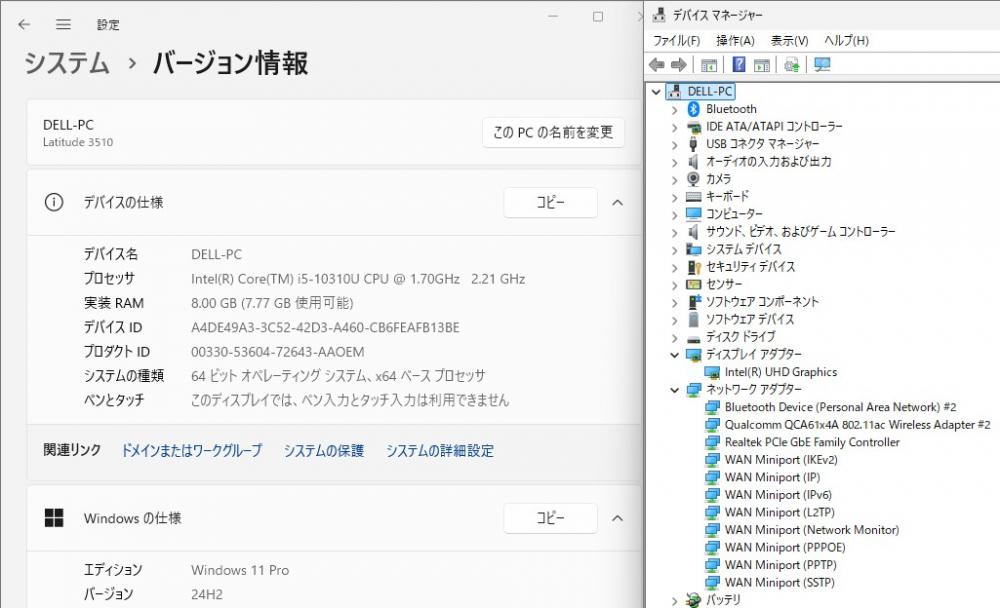This screenshot has width=1000, height=608.
Task: Click the security devices category icon
Action: [693, 267]
